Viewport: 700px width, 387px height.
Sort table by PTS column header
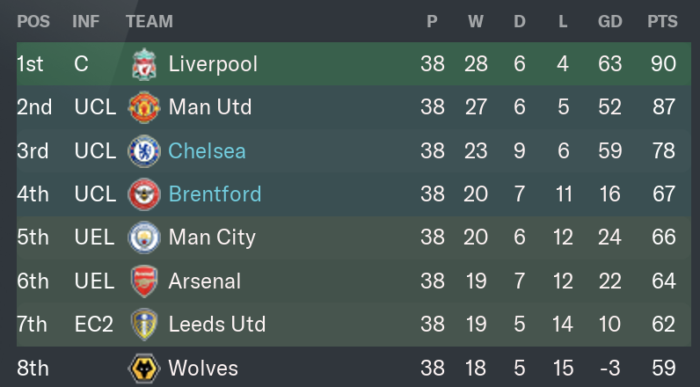[662, 21]
